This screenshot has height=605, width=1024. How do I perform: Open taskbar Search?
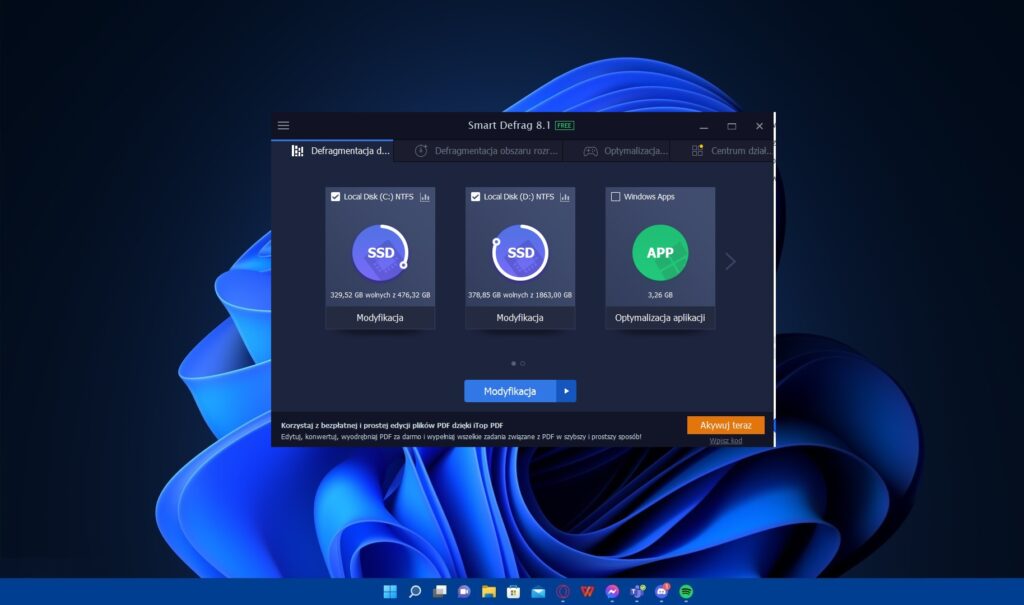click(415, 592)
